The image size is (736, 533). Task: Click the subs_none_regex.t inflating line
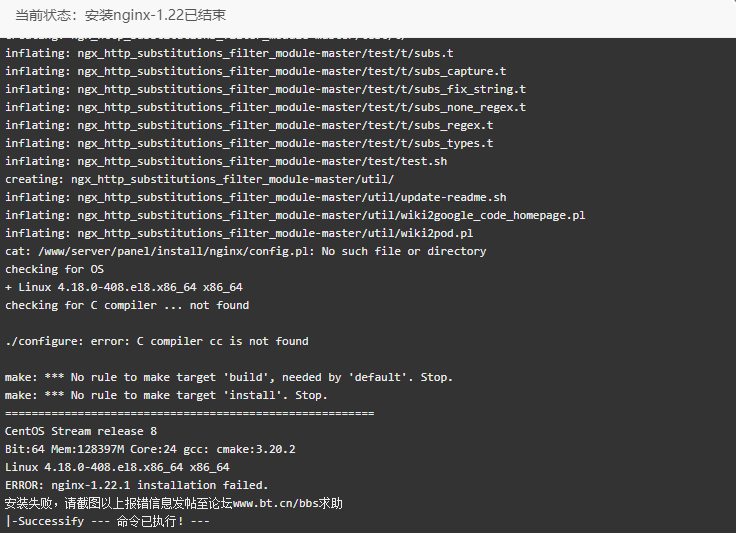(266, 107)
